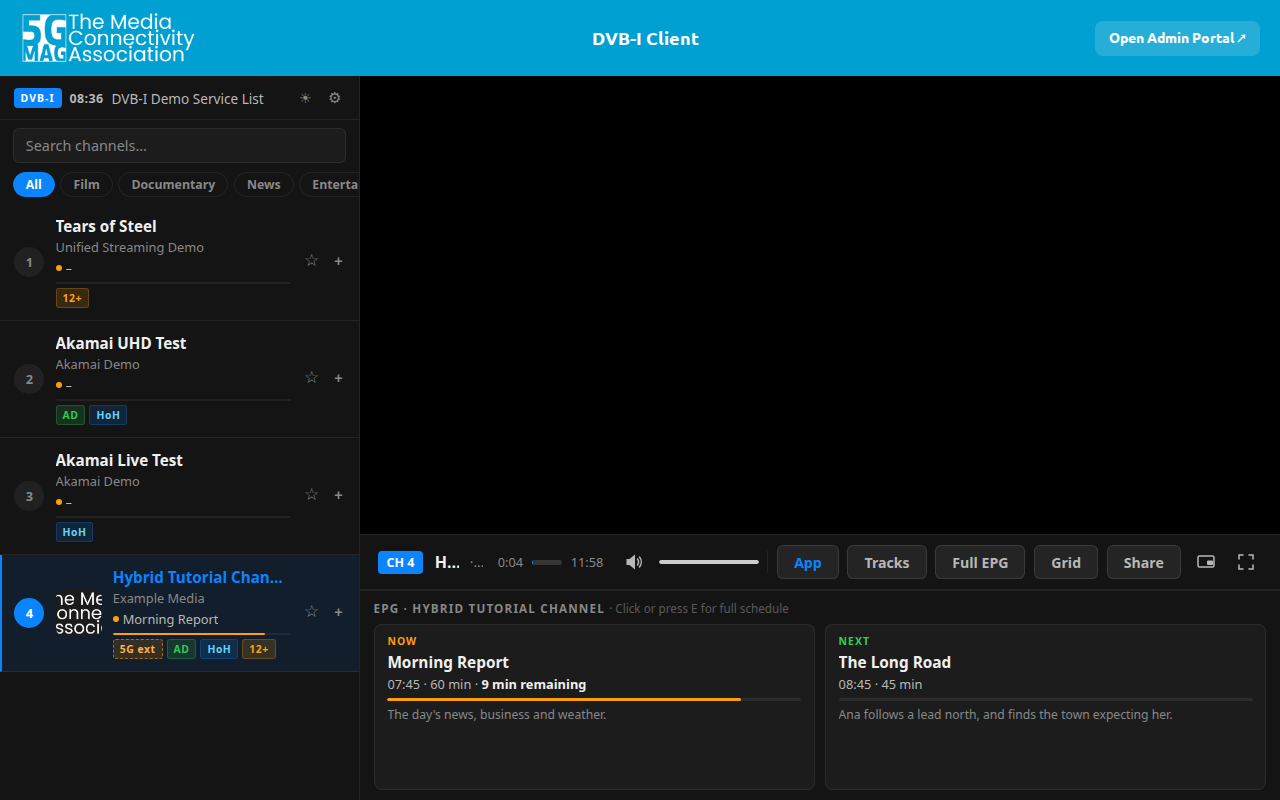The width and height of the screenshot is (1280, 800).
Task: Toggle the App button in player bar
Action: (x=807, y=562)
